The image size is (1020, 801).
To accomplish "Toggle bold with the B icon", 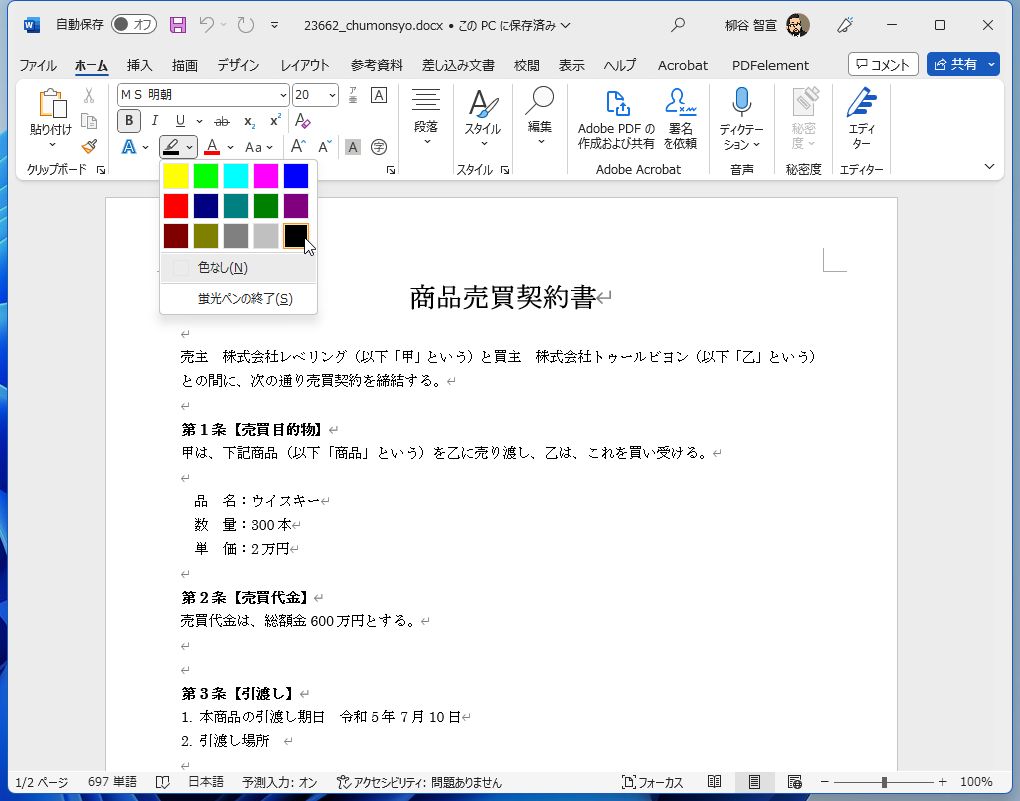I will [128, 120].
